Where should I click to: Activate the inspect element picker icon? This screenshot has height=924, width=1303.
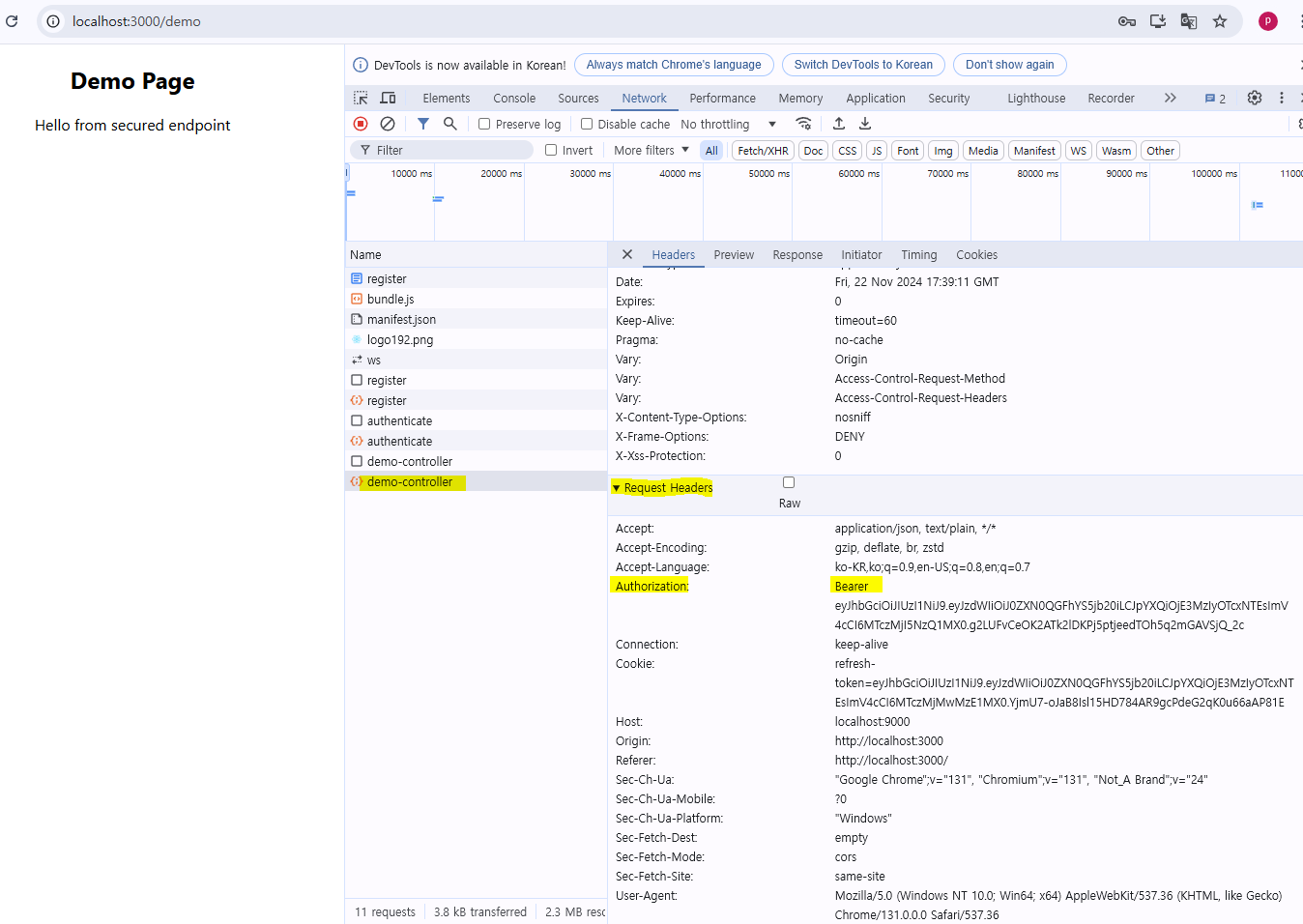click(x=361, y=98)
